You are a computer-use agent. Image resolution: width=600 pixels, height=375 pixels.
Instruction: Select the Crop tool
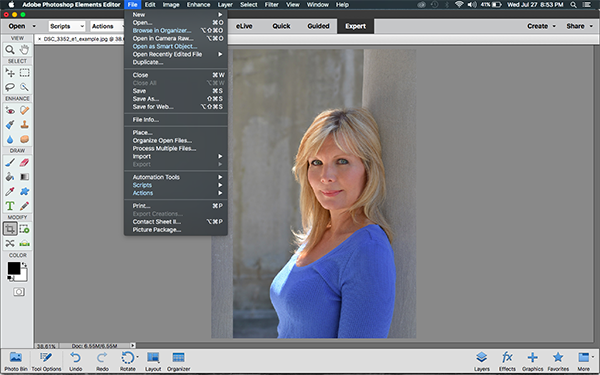[x=10, y=229]
